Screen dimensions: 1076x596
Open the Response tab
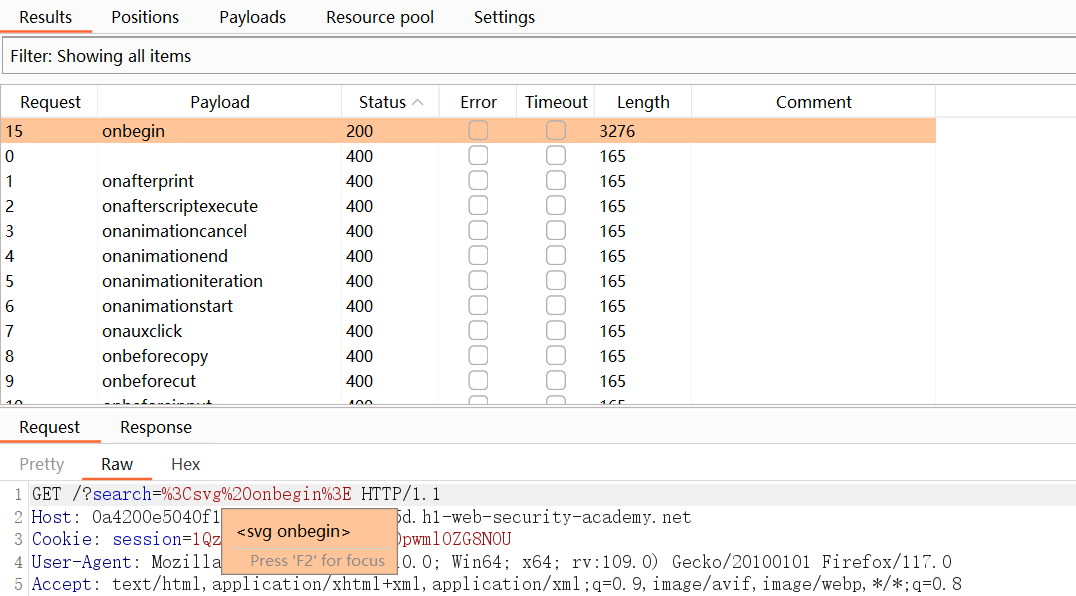155,427
